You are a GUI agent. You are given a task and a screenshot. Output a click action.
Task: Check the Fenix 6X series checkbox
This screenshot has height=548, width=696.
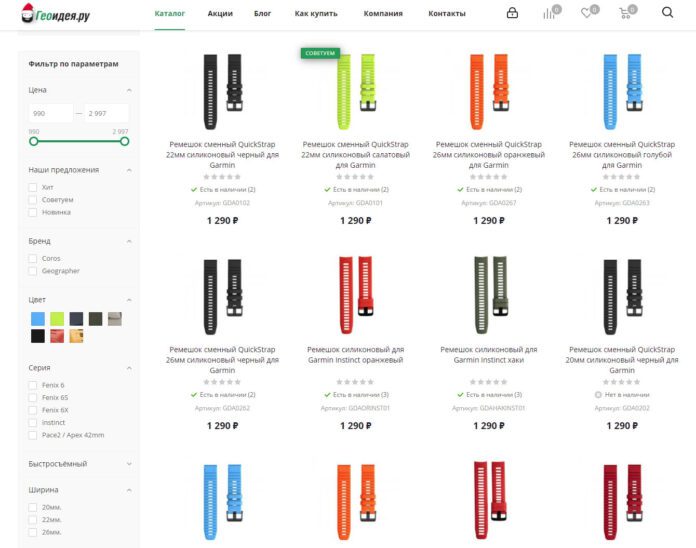tap(32, 410)
